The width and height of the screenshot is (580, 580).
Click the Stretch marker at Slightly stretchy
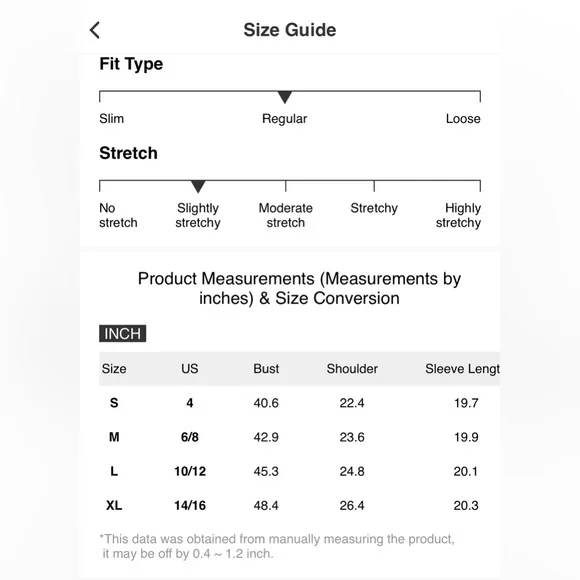click(198, 187)
